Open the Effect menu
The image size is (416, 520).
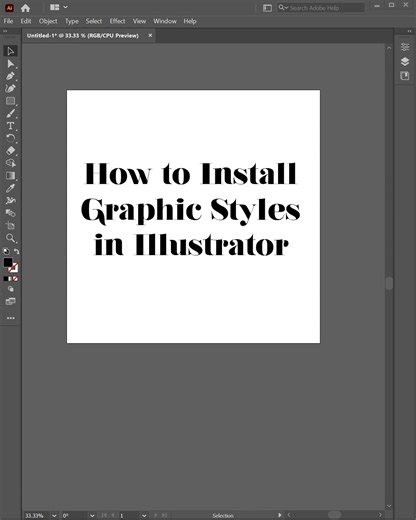pos(117,21)
